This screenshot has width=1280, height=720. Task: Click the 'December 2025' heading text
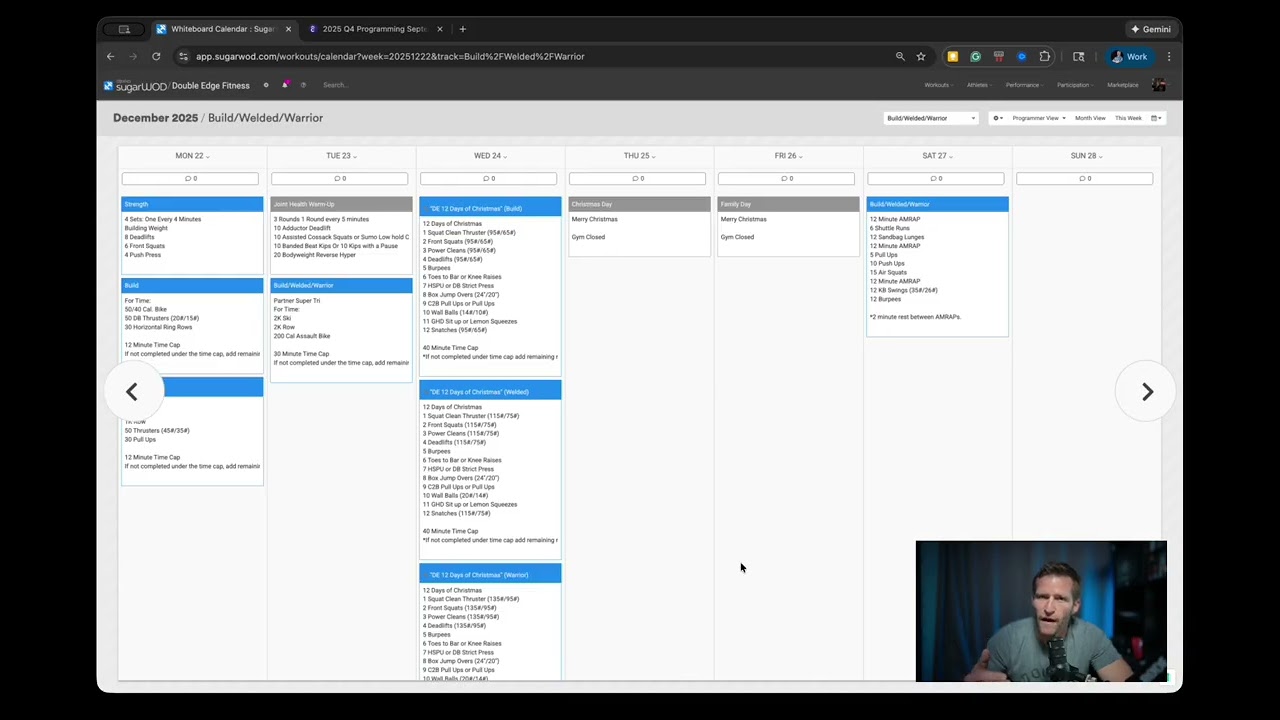(x=156, y=118)
